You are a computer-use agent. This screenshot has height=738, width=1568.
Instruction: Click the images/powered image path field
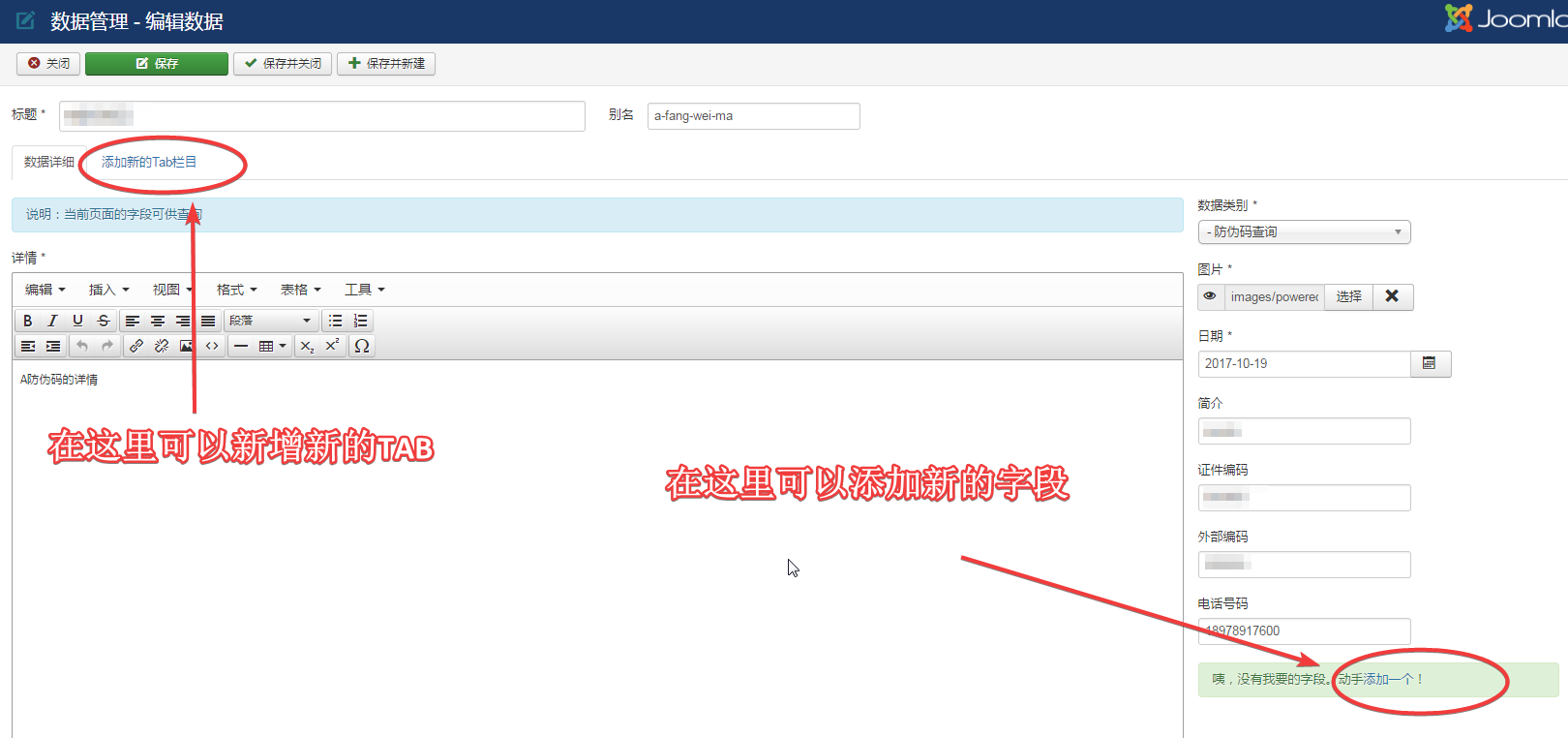pyautogui.click(x=1274, y=296)
